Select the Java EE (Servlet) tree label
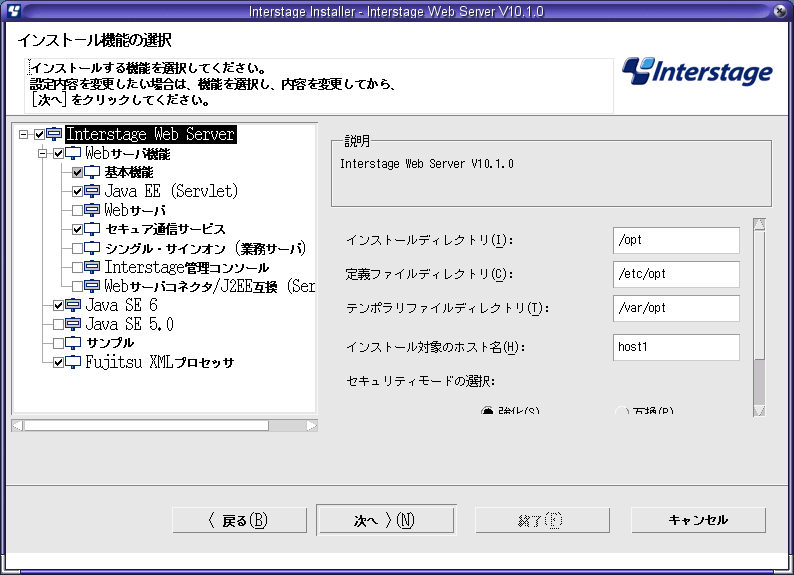794x575 pixels. tap(171, 191)
